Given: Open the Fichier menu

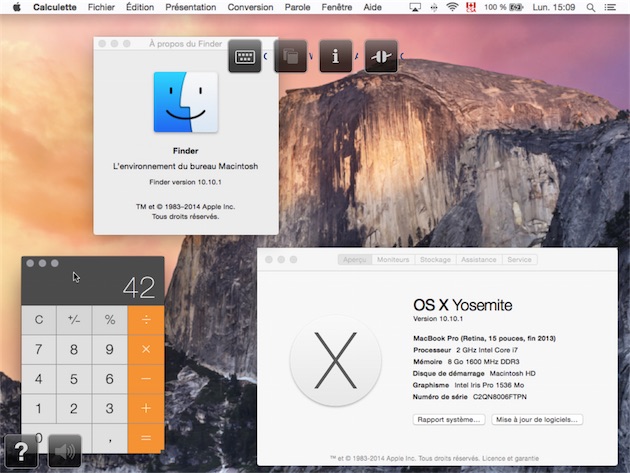Looking at the screenshot, I should click(101, 7).
